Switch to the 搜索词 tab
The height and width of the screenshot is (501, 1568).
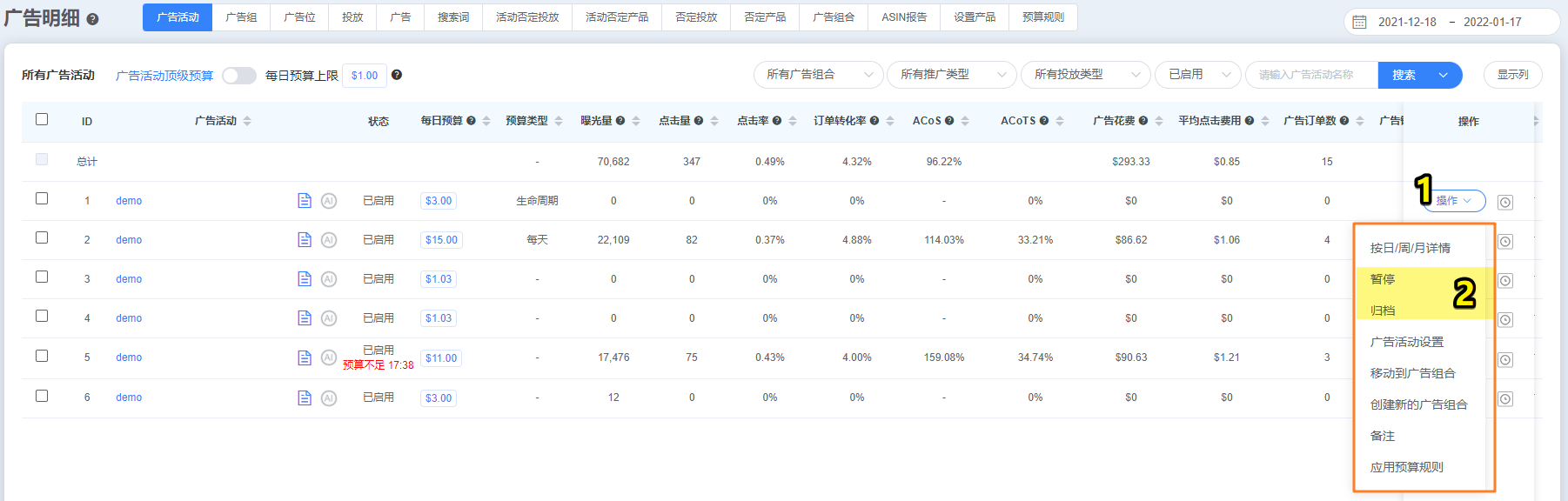(x=453, y=17)
